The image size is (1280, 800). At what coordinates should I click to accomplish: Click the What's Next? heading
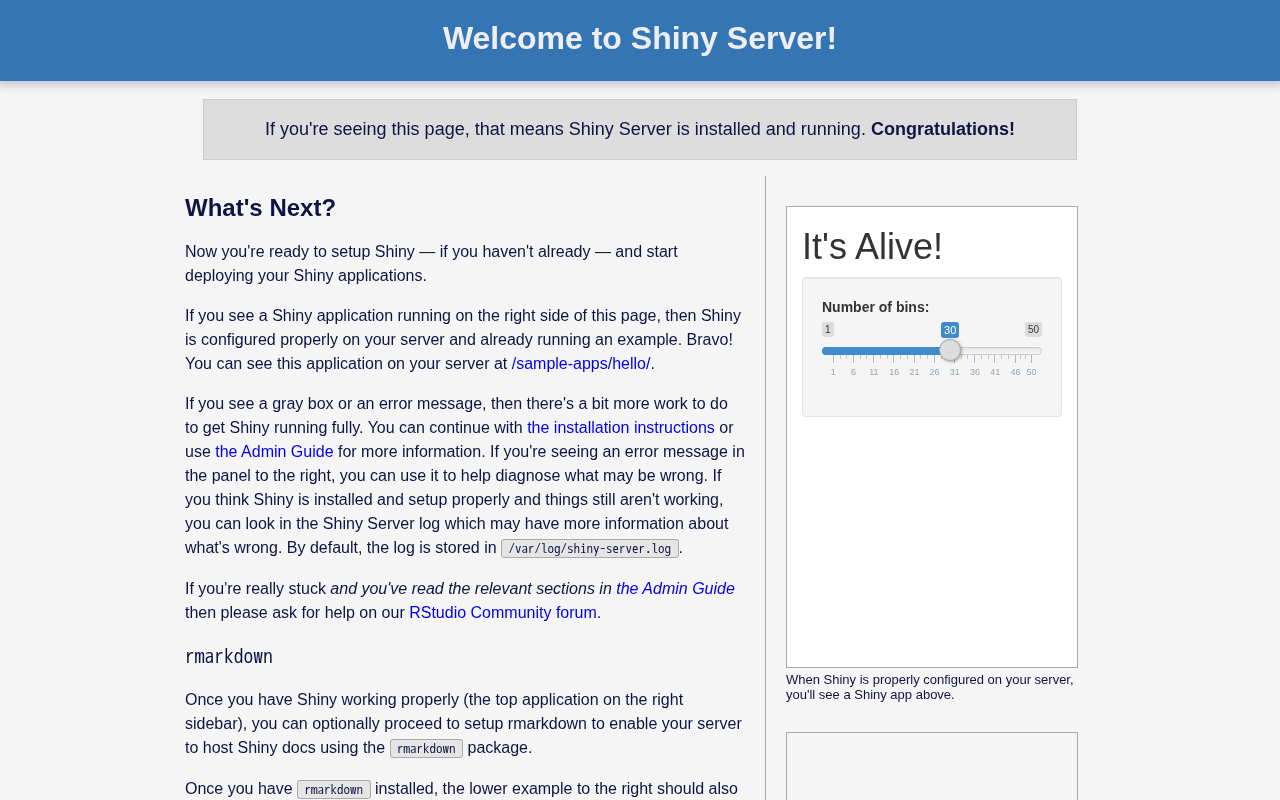tap(260, 208)
